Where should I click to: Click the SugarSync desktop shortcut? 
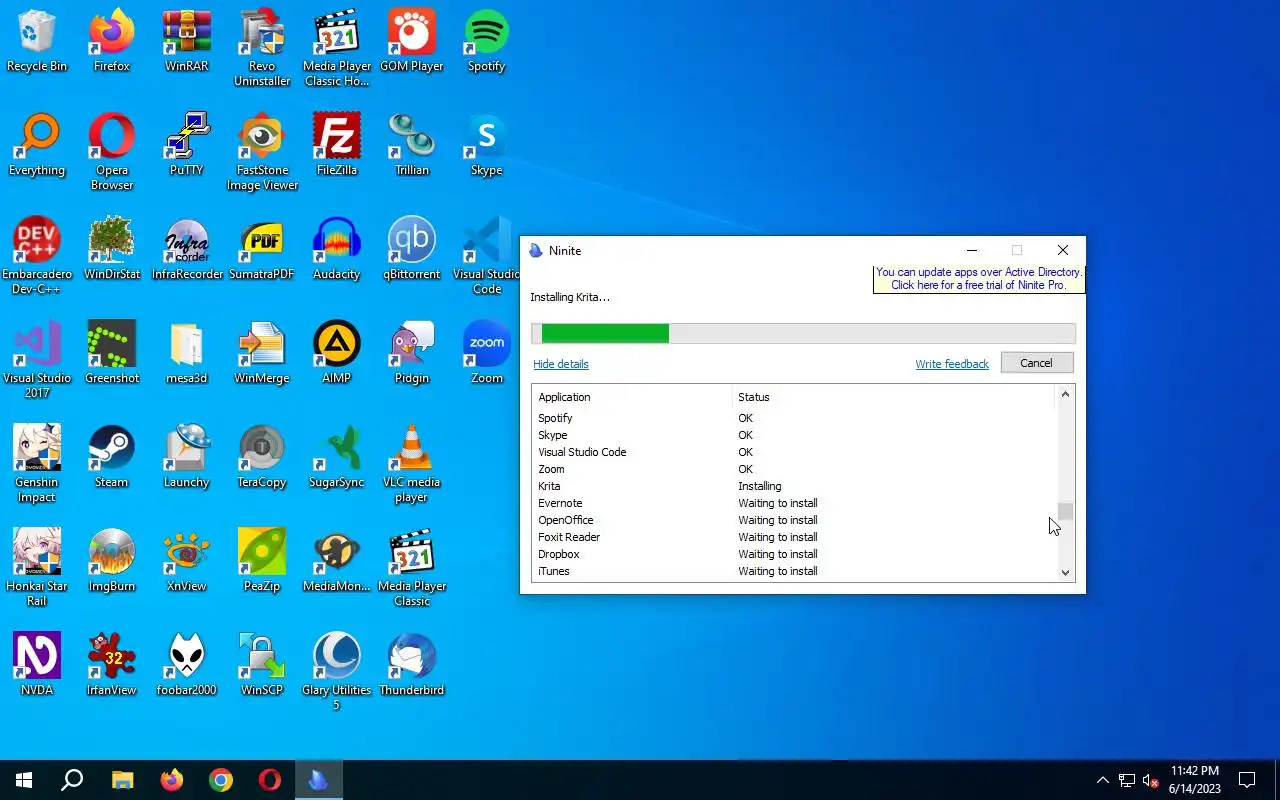337,457
